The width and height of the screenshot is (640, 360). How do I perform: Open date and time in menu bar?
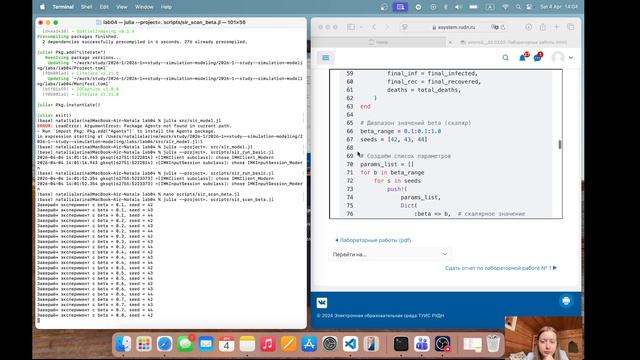(559, 7)
